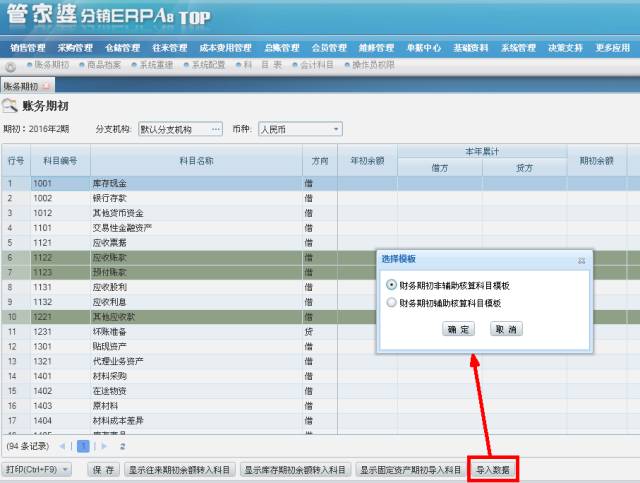Click the back arrow icon beside shortcuts
This screenshot has width=640, height=483.
coord(10,66)
